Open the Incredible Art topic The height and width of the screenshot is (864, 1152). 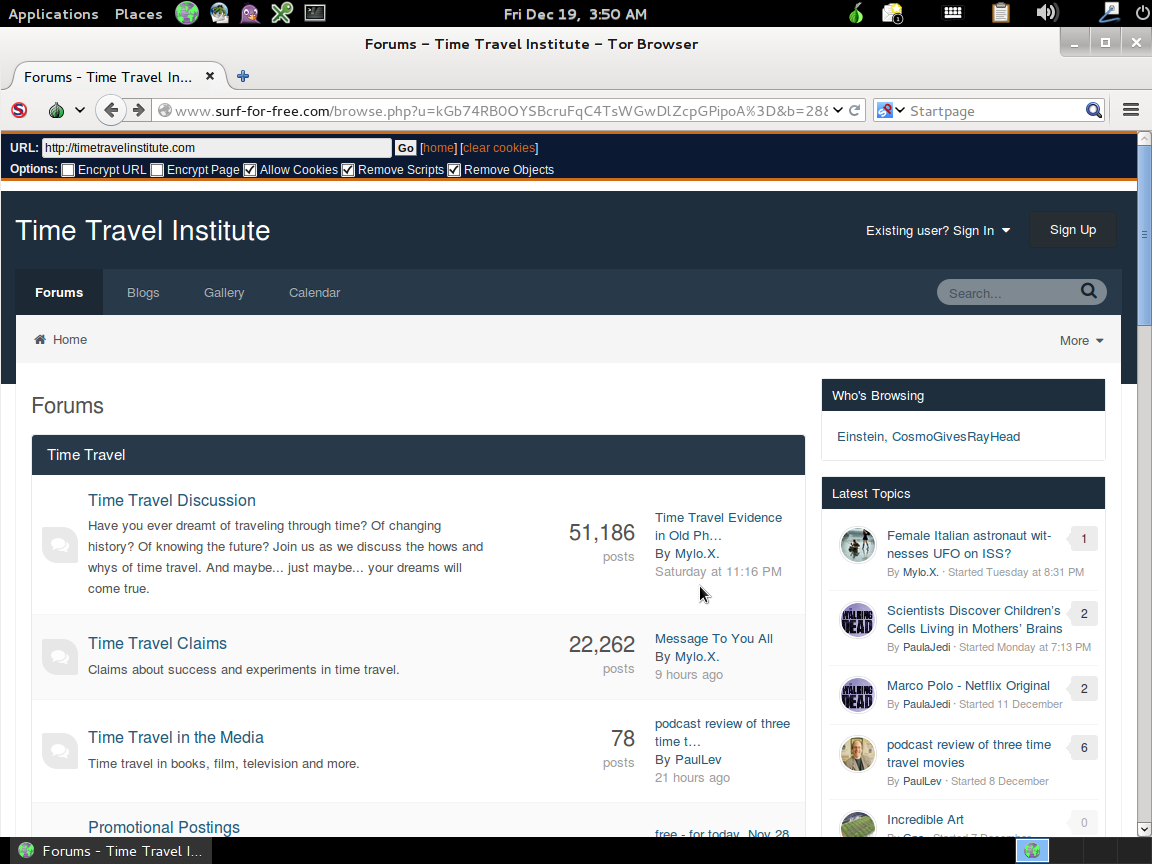(925, 819)
